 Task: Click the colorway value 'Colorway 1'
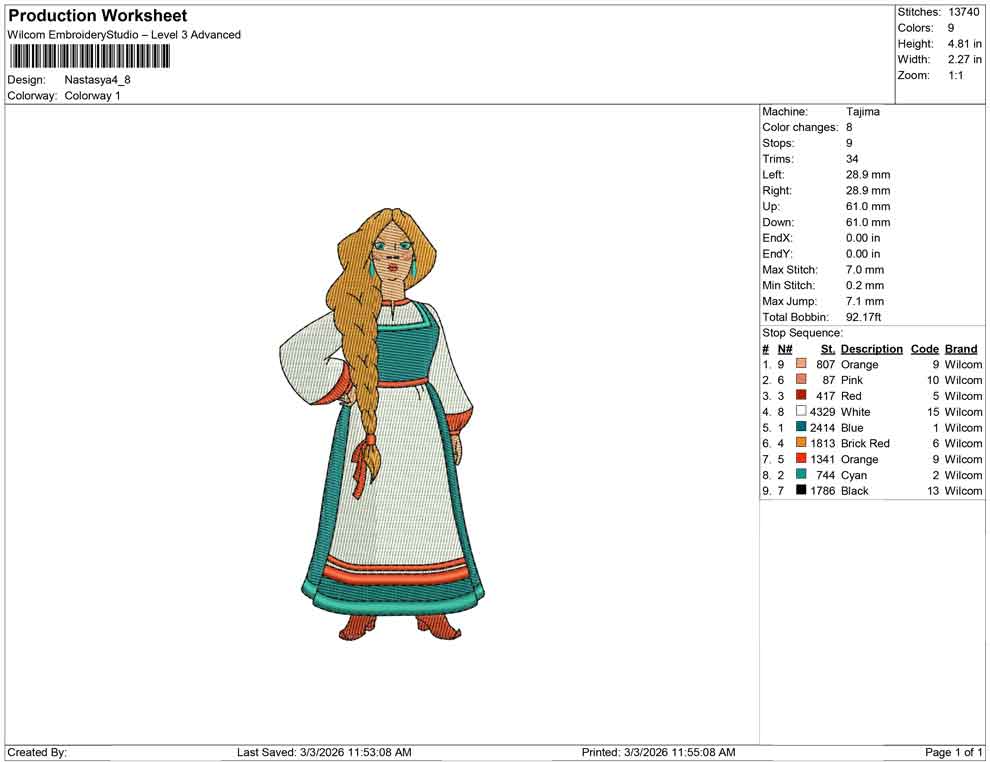92,95
